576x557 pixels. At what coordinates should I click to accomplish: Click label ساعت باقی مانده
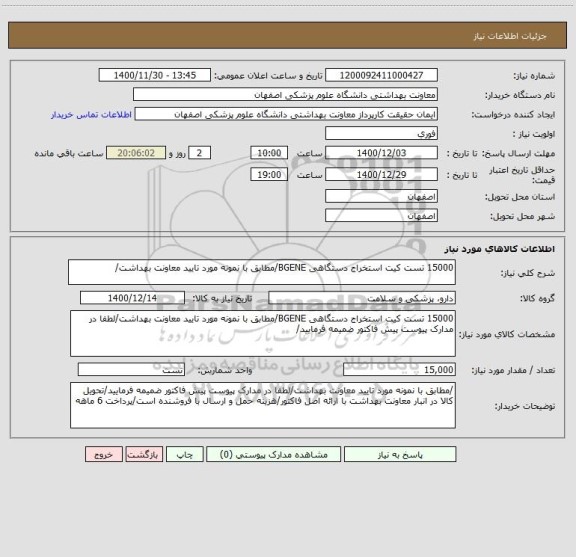coord(69,153)
